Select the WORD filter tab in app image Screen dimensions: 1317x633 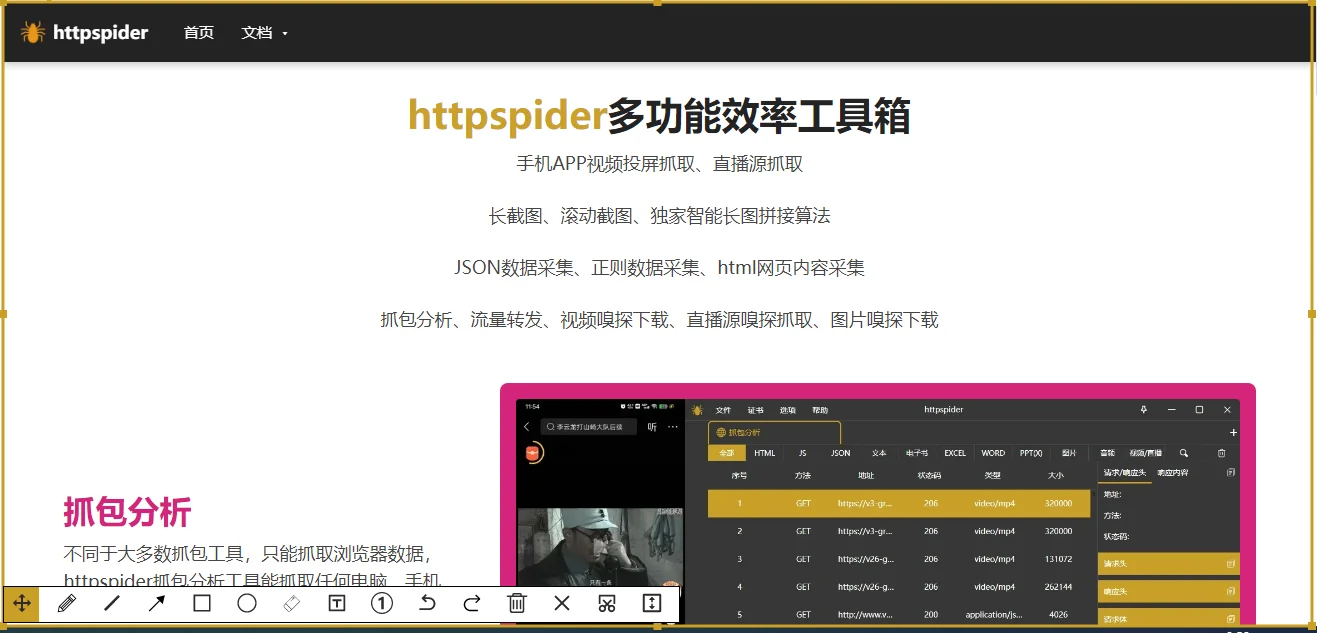993,453
